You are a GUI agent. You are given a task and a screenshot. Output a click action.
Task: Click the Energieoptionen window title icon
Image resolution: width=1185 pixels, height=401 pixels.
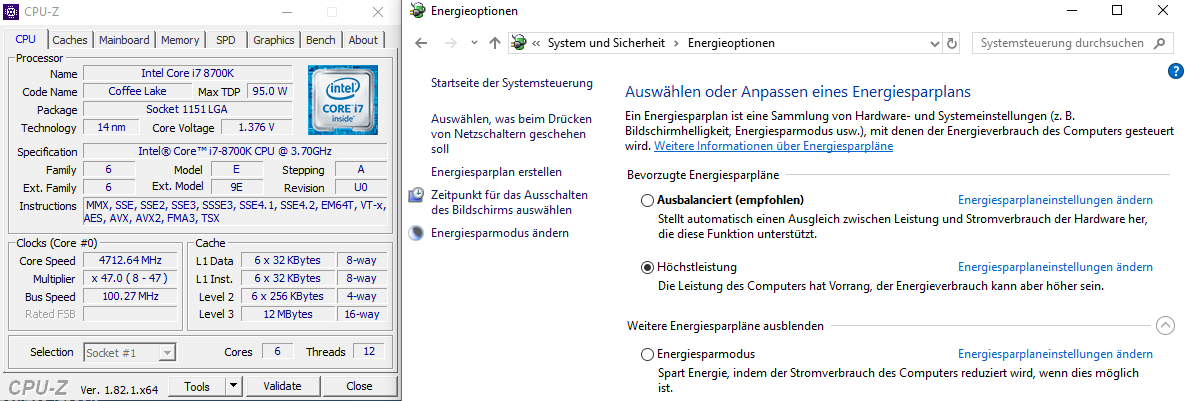tap(416, 11)
